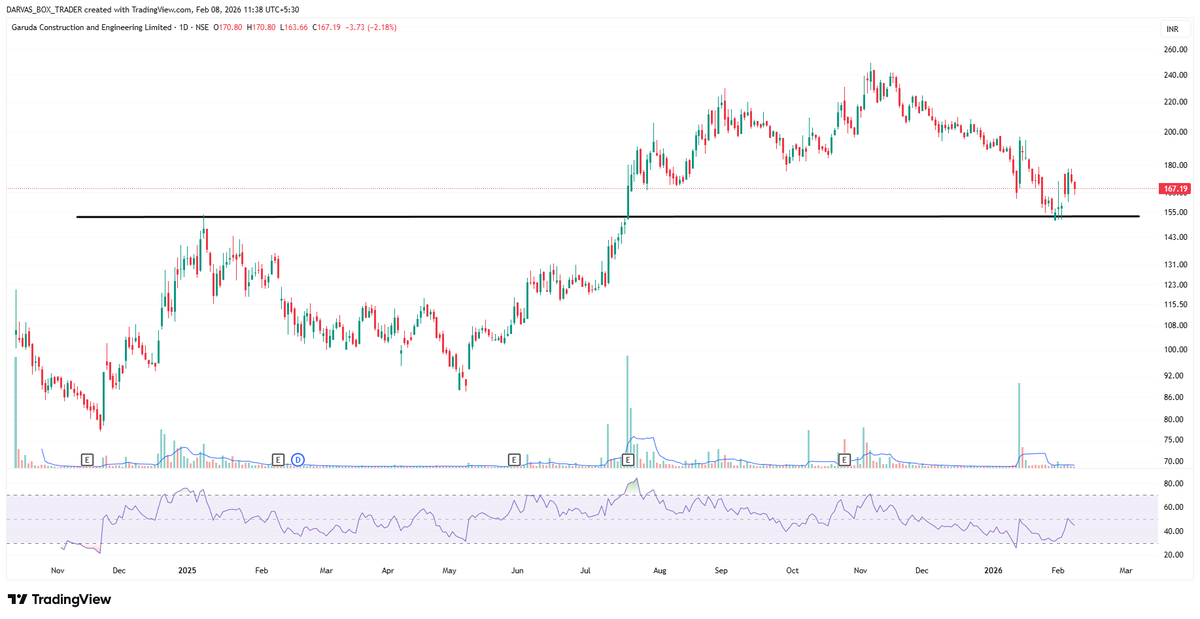The width and height of the screenshot is (1200, 619).
Task: Click the RSI '20.00' scale label
Action: point(1176,555)
